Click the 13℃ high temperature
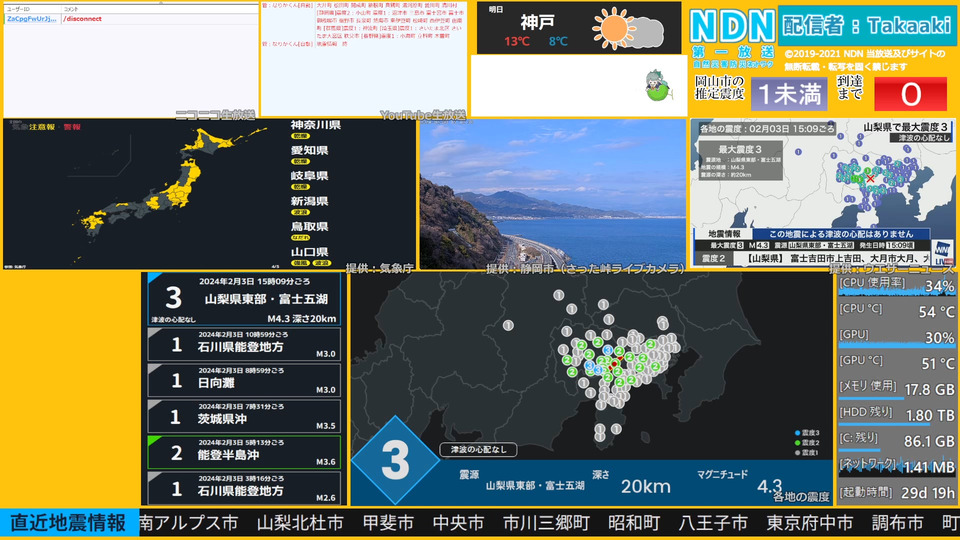Screen dimensions: 960x540 coord(517,42)
